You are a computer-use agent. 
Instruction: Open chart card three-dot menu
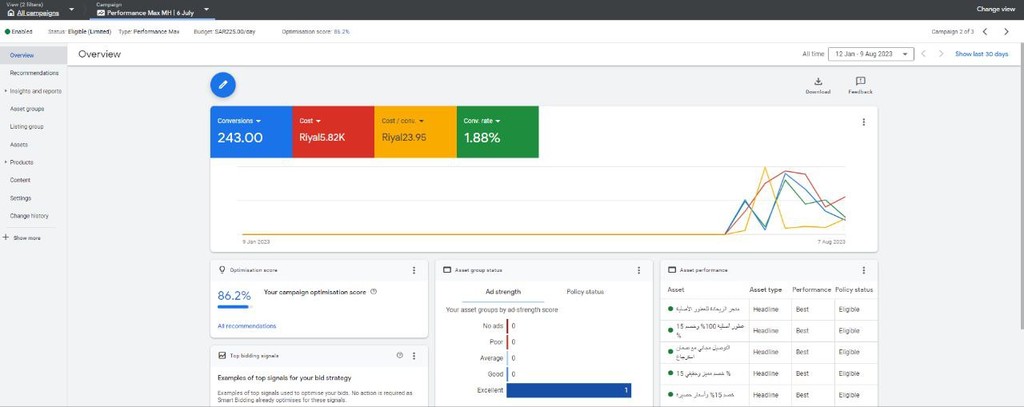pos(863,122)
